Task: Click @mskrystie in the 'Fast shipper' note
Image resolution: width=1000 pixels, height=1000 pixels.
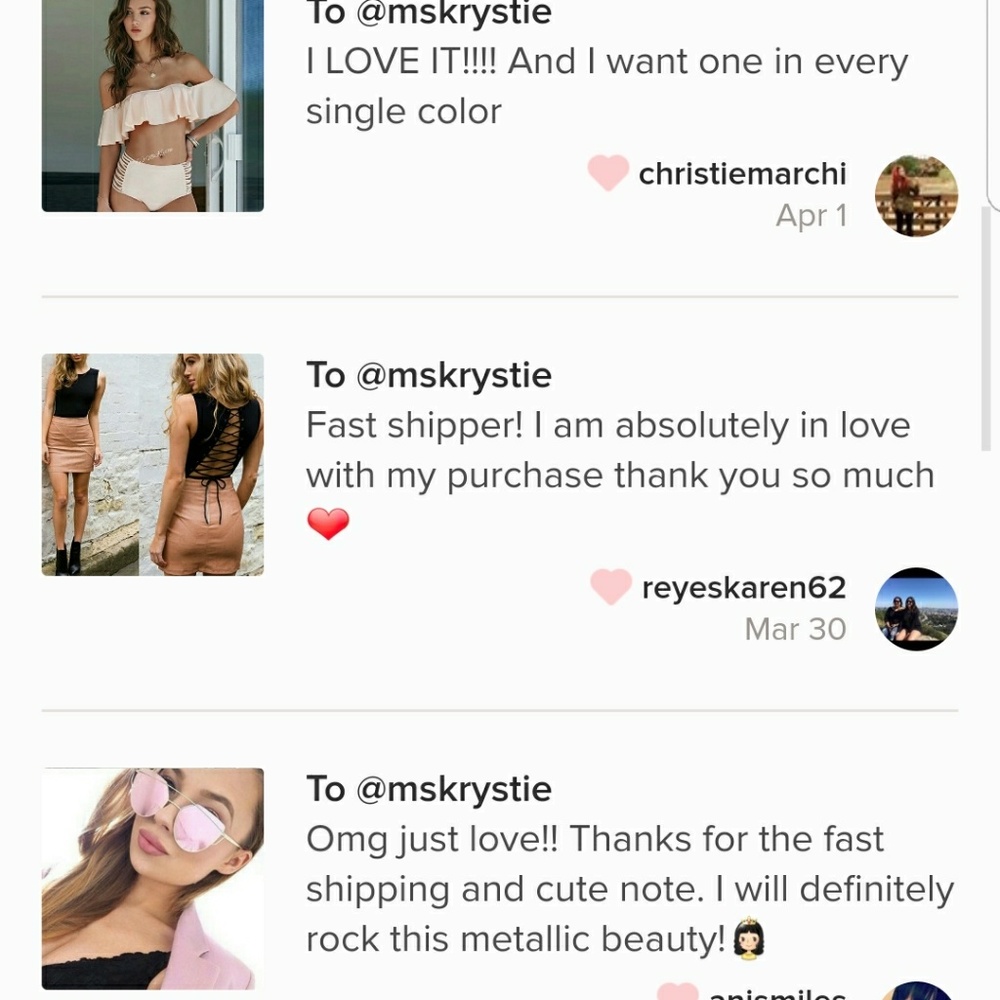Action: (x=454, y=375)
